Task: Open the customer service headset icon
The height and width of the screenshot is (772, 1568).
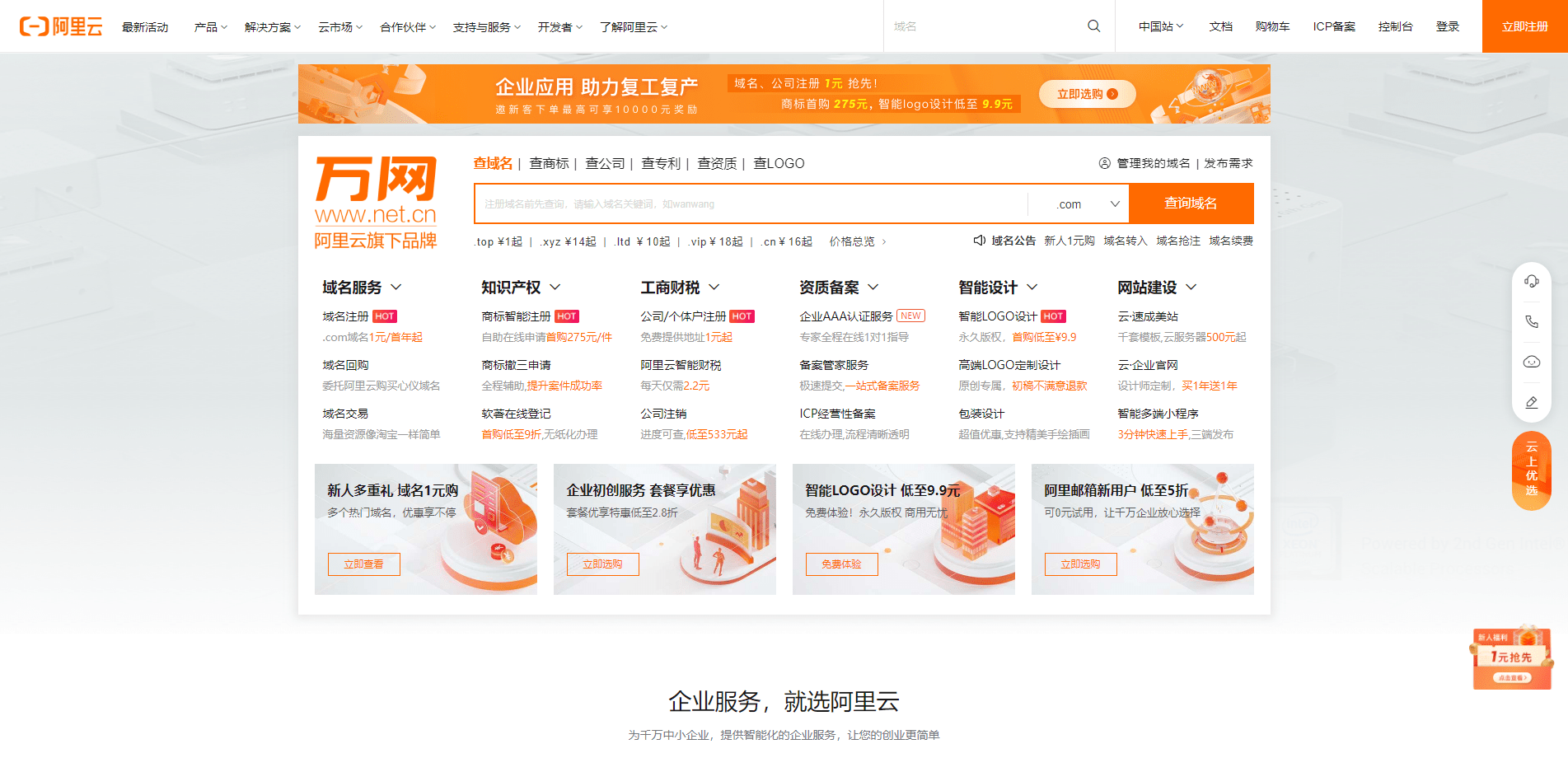Action: point(1532,281)
